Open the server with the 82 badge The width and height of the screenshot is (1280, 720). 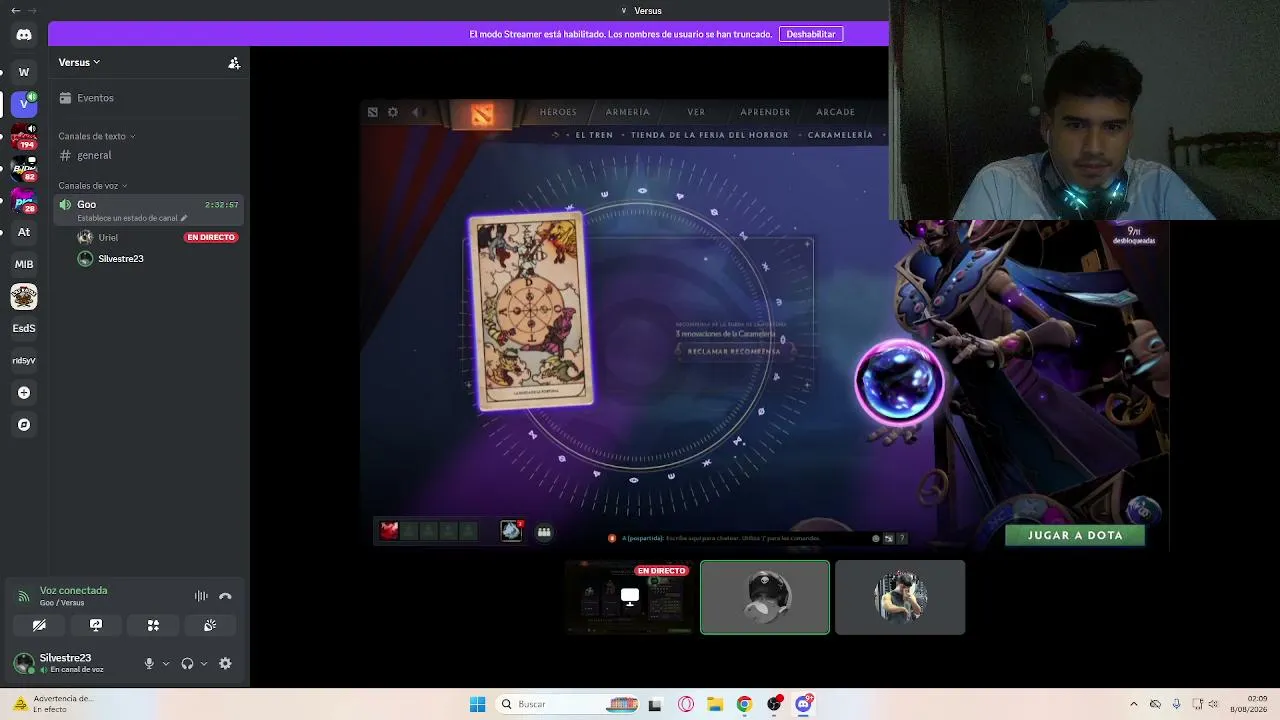tap(24, 168)
